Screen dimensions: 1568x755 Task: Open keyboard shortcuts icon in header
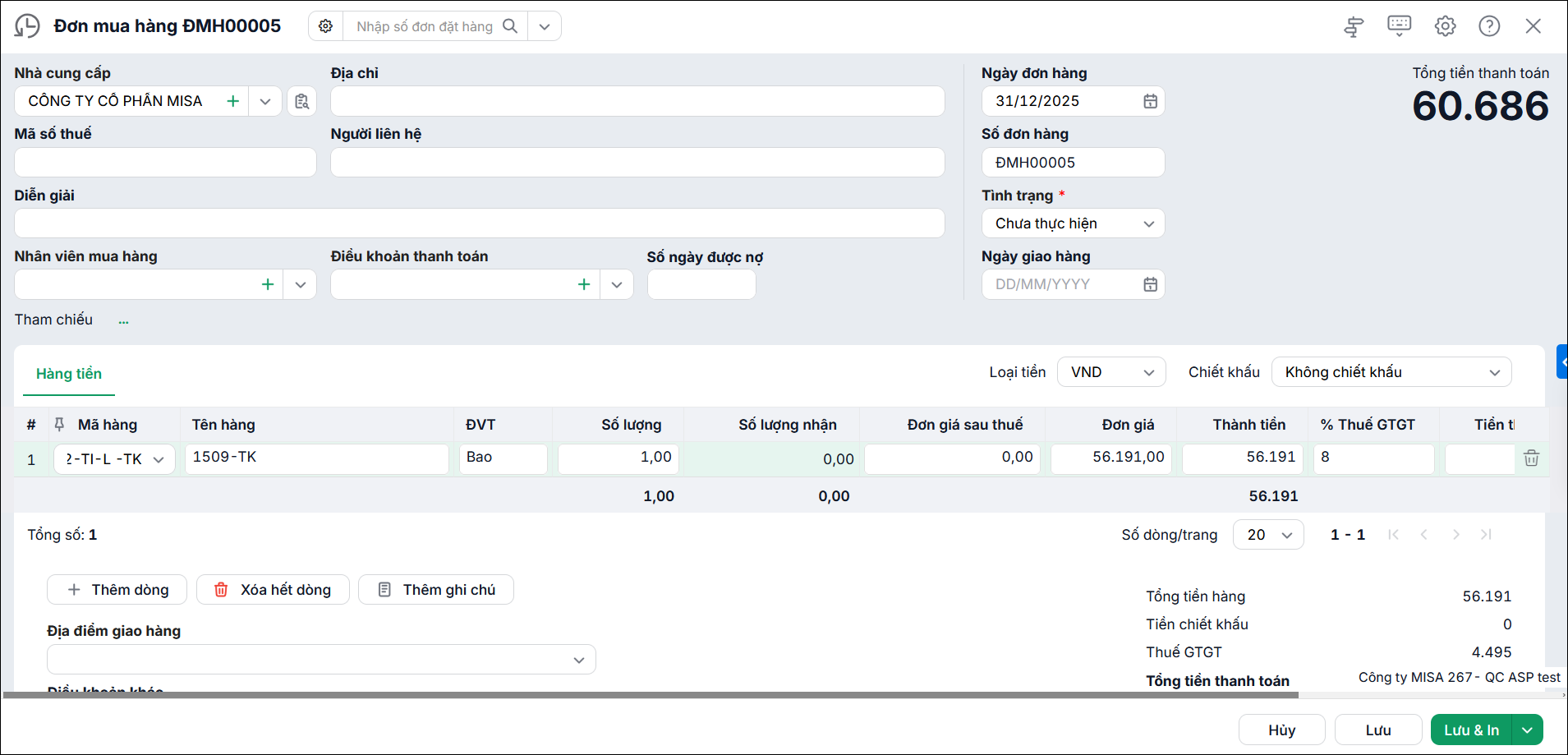pos(1400,25)
